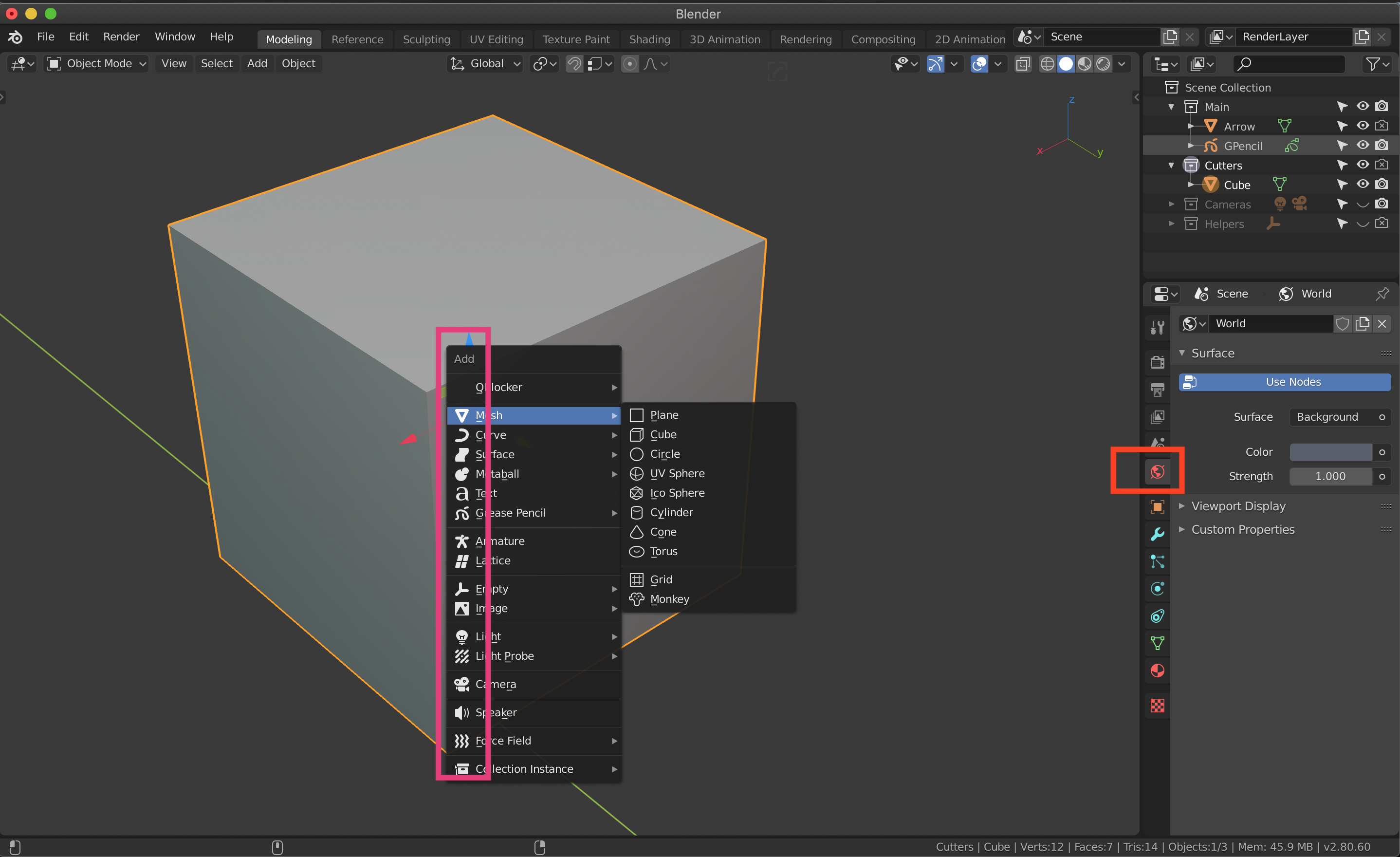Click the Blender logo menu icon
The image size is (1400, 857).
click(16, 37)
